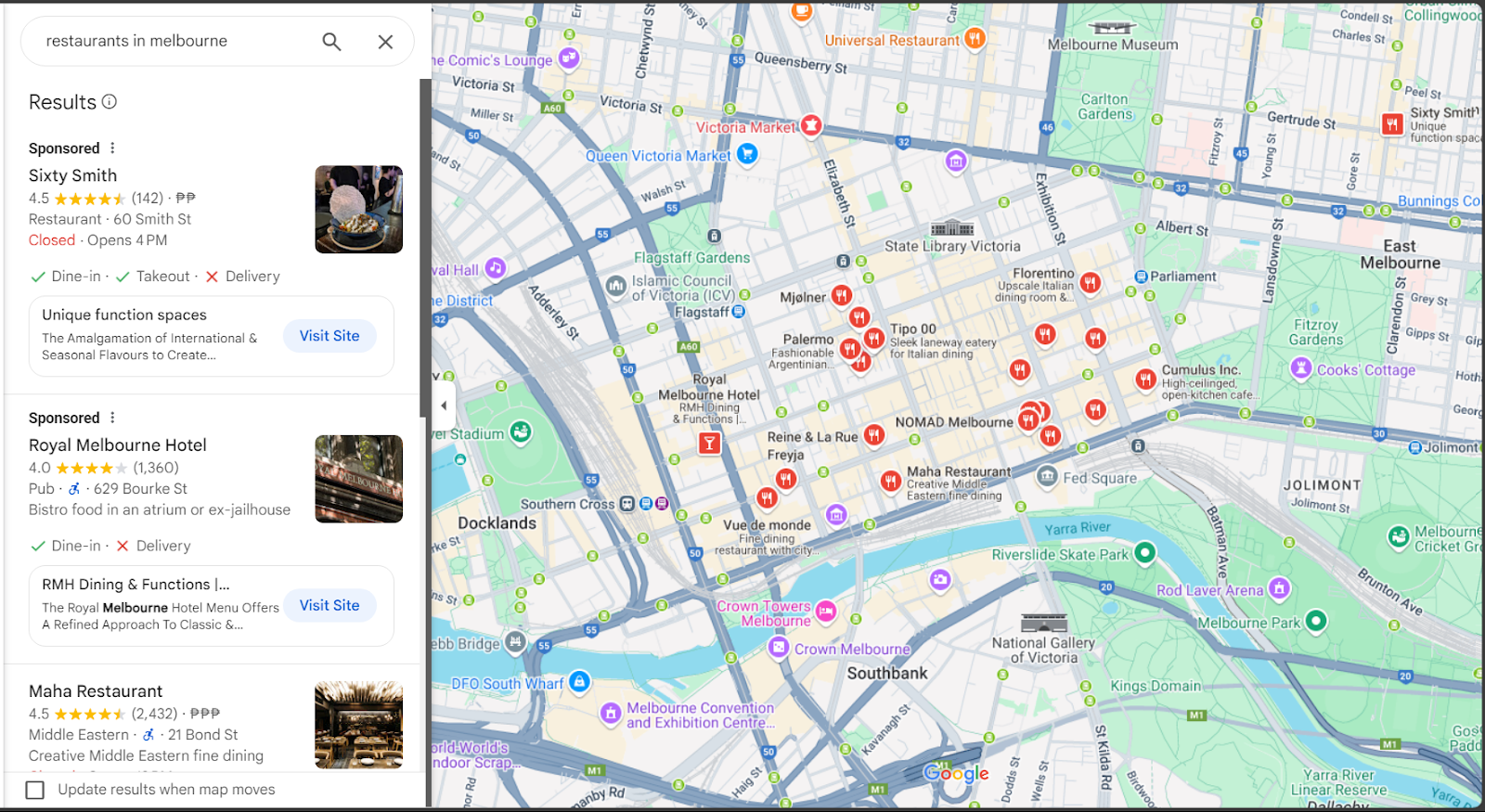The width and height of the screenshot is (1485, 812).
Task: Open the Sixty Smith sponsored options menu
Action: tap(112, 148)
